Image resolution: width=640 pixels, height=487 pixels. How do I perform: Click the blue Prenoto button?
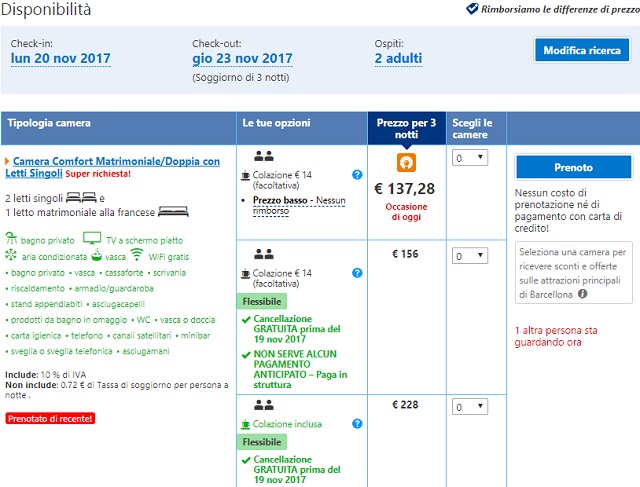(573, 167)
